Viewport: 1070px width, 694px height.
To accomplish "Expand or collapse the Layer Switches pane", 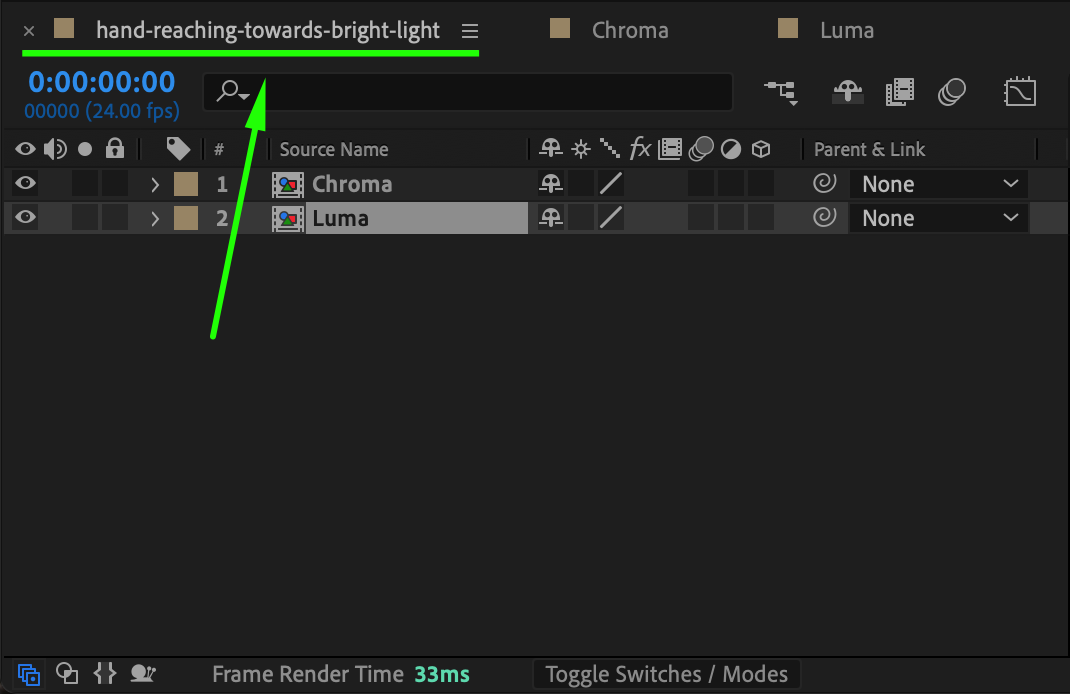I will [x=30, y=674].
